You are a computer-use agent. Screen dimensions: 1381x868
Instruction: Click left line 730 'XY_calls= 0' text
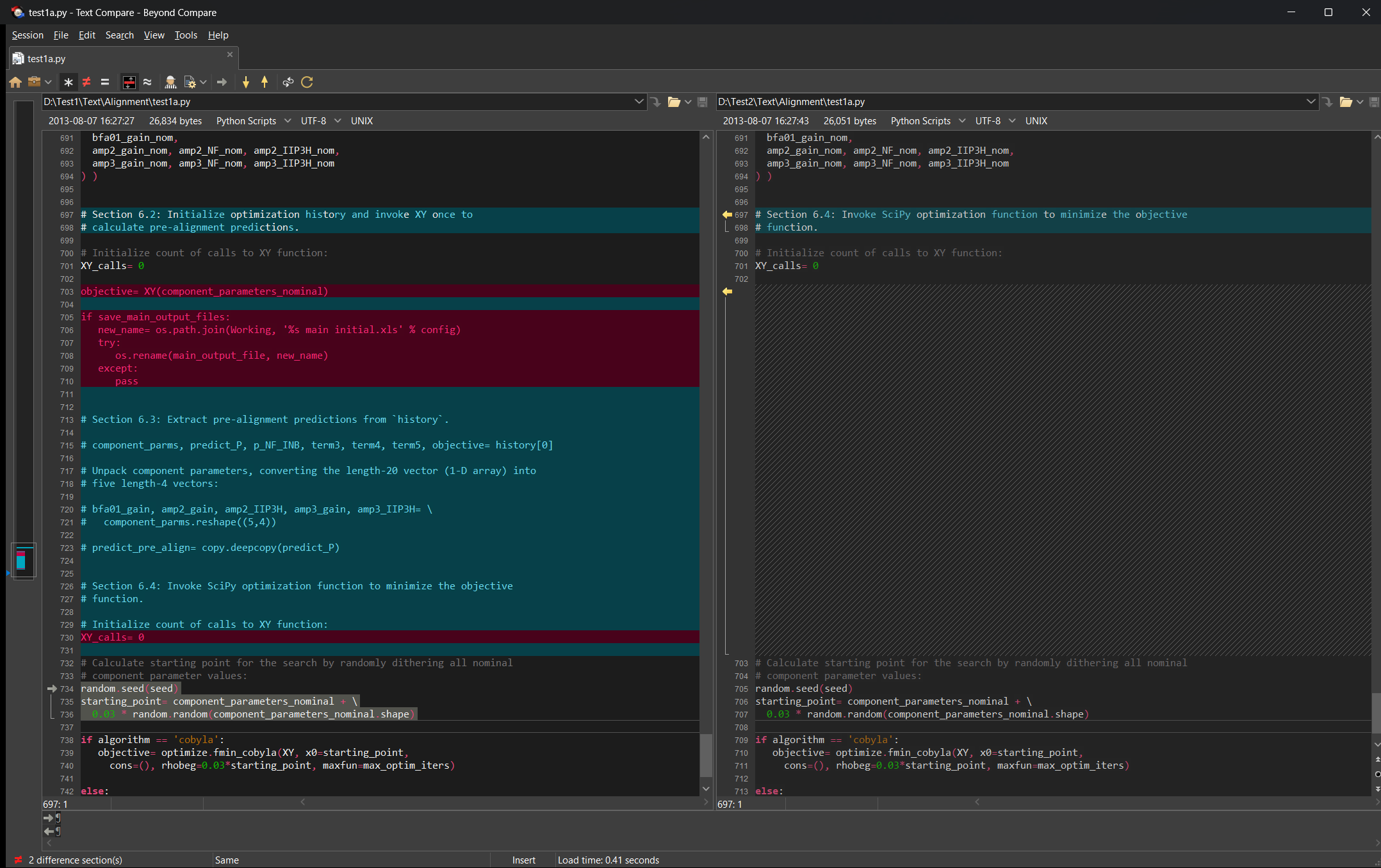(113, 637)
